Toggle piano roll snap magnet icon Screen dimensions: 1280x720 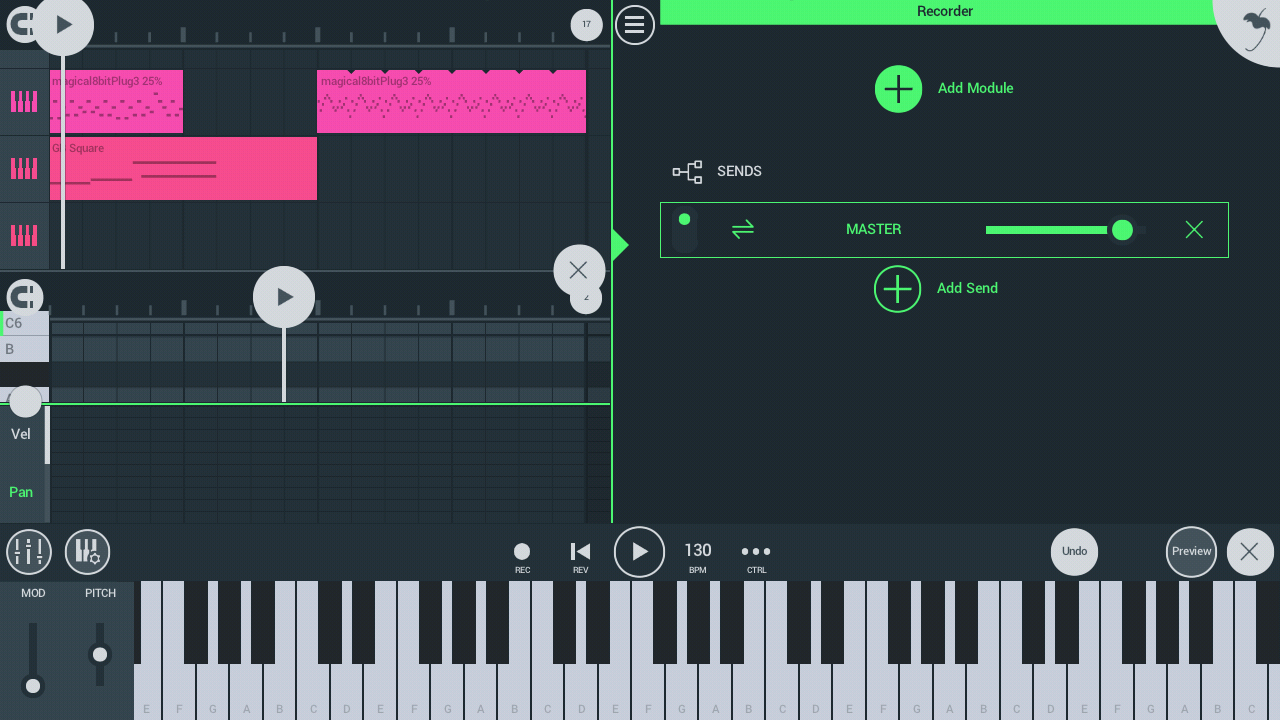pos(25,297)
